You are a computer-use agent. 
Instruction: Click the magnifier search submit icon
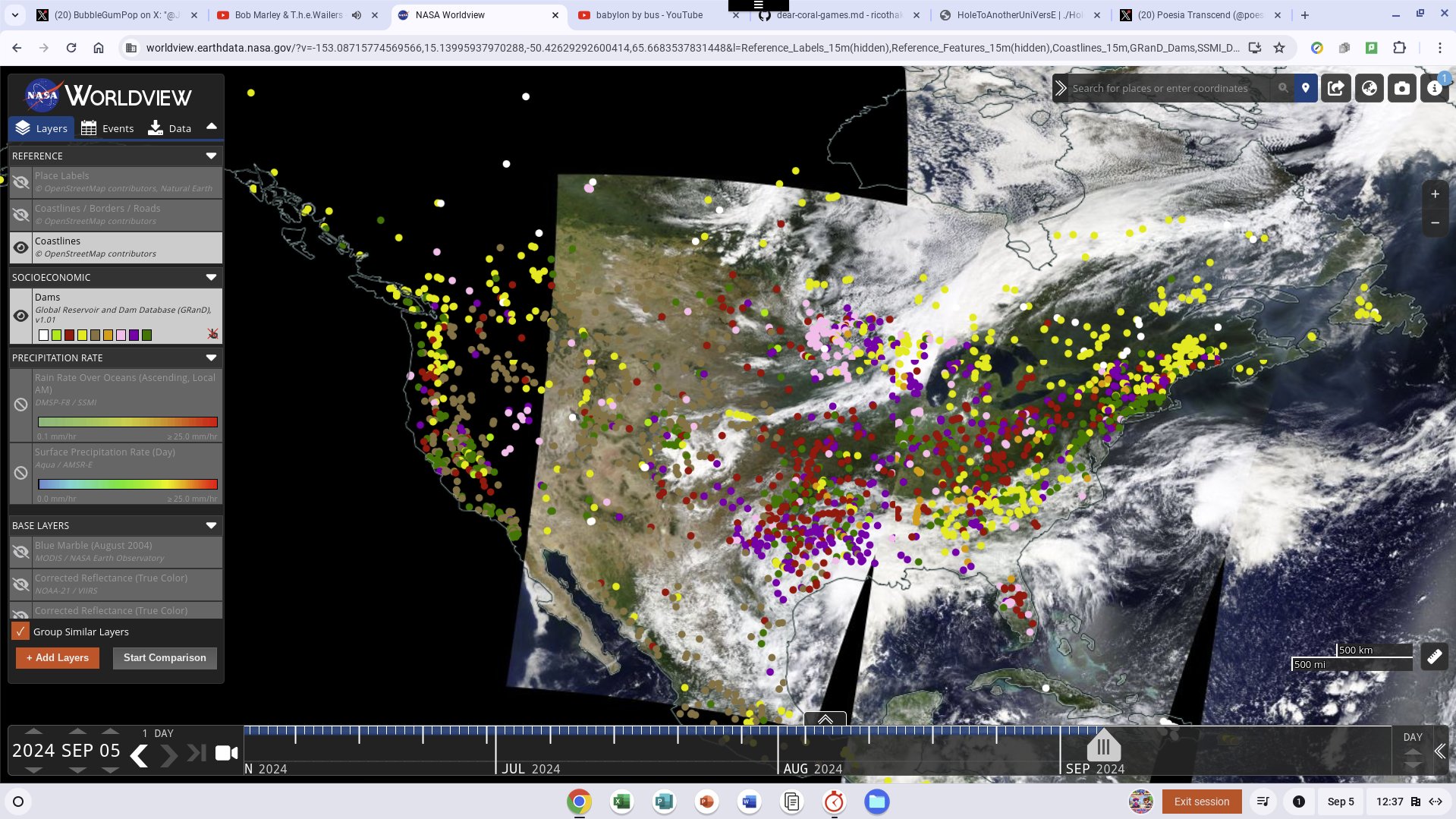tap(1283, 88)
